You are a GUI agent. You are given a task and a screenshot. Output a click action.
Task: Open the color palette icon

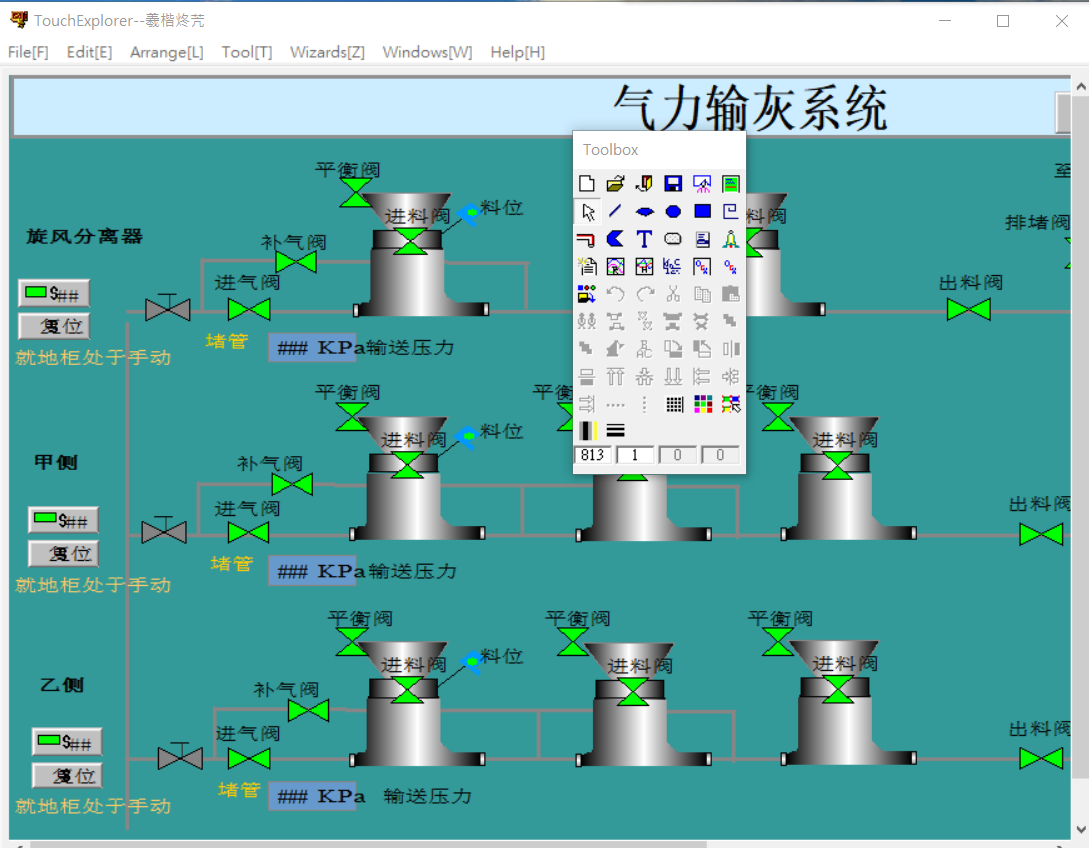coord(702,404)
